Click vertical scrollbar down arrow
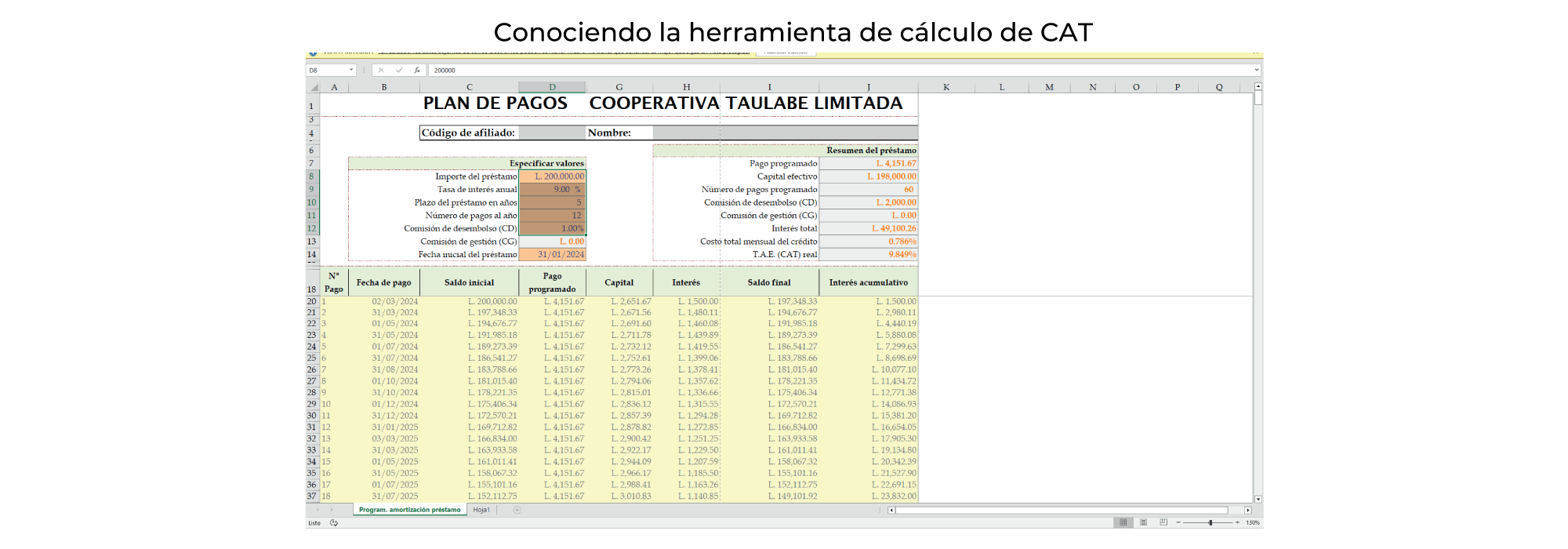Viewport: 1568px width, 549px height. pos(1258,499)
